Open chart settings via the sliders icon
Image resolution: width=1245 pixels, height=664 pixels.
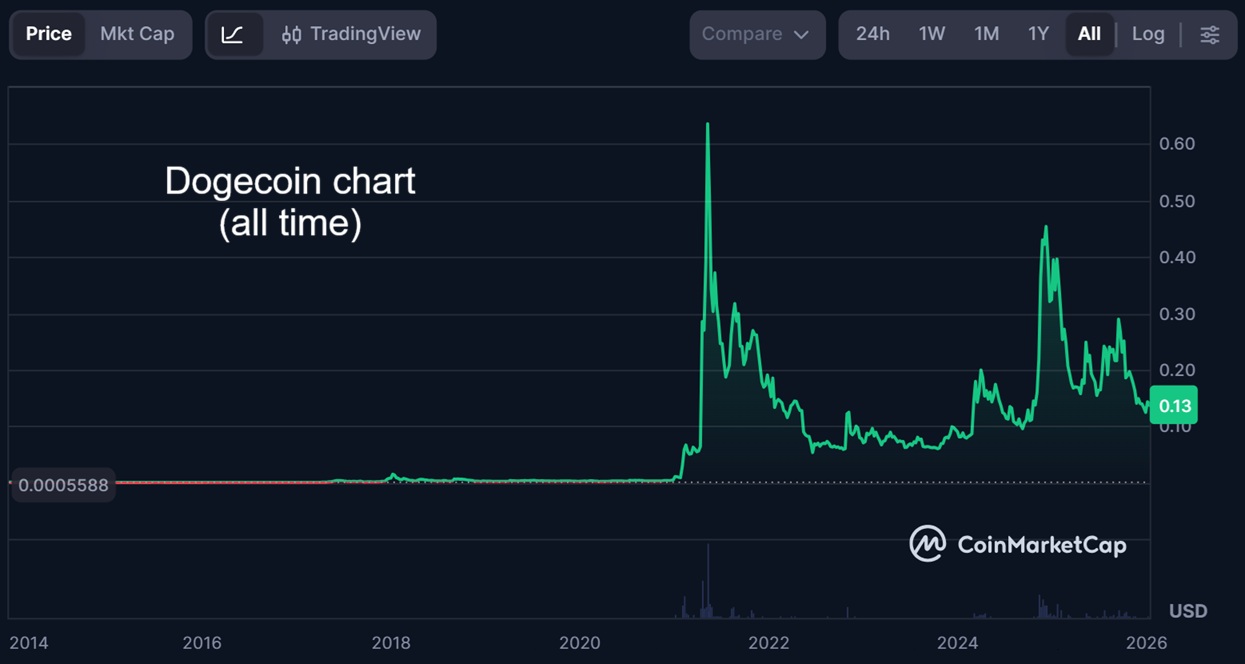[x=1210, y=33]
